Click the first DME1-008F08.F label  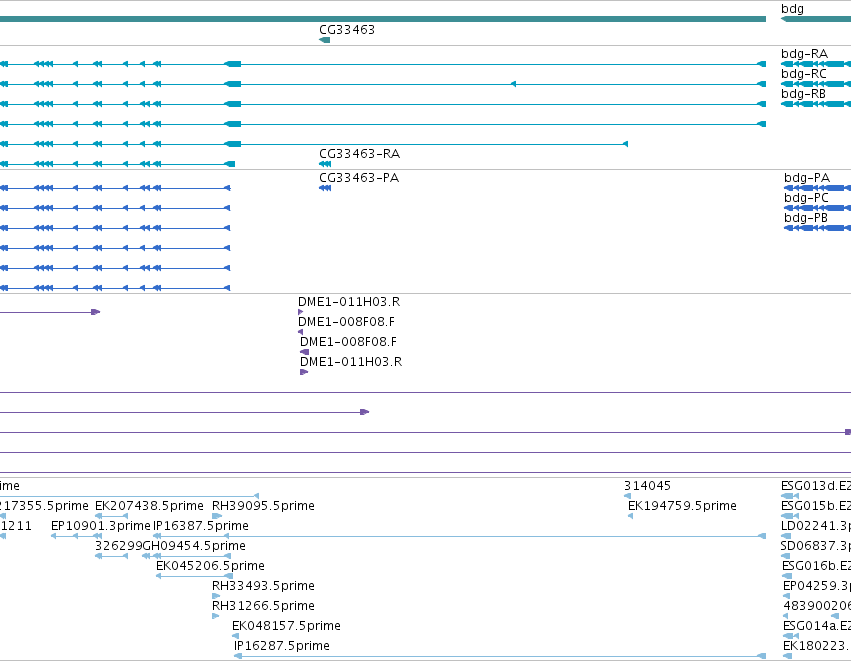point(346,322)
